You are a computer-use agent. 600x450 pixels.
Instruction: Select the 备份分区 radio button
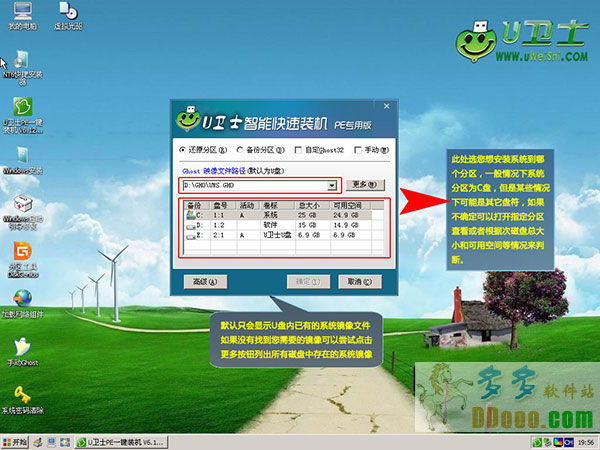[x=240, y=150]
